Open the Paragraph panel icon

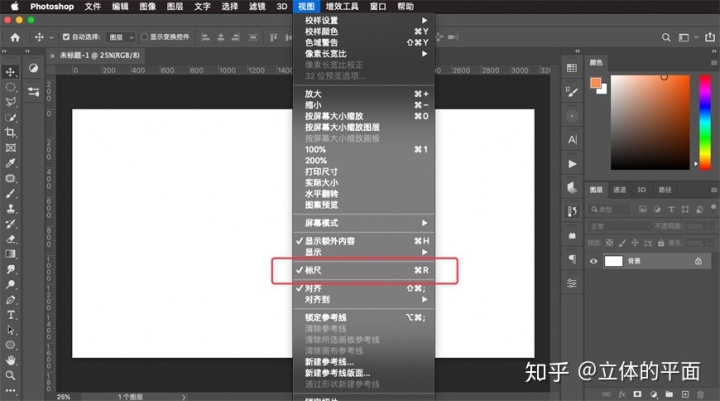[x=572, y=259]
